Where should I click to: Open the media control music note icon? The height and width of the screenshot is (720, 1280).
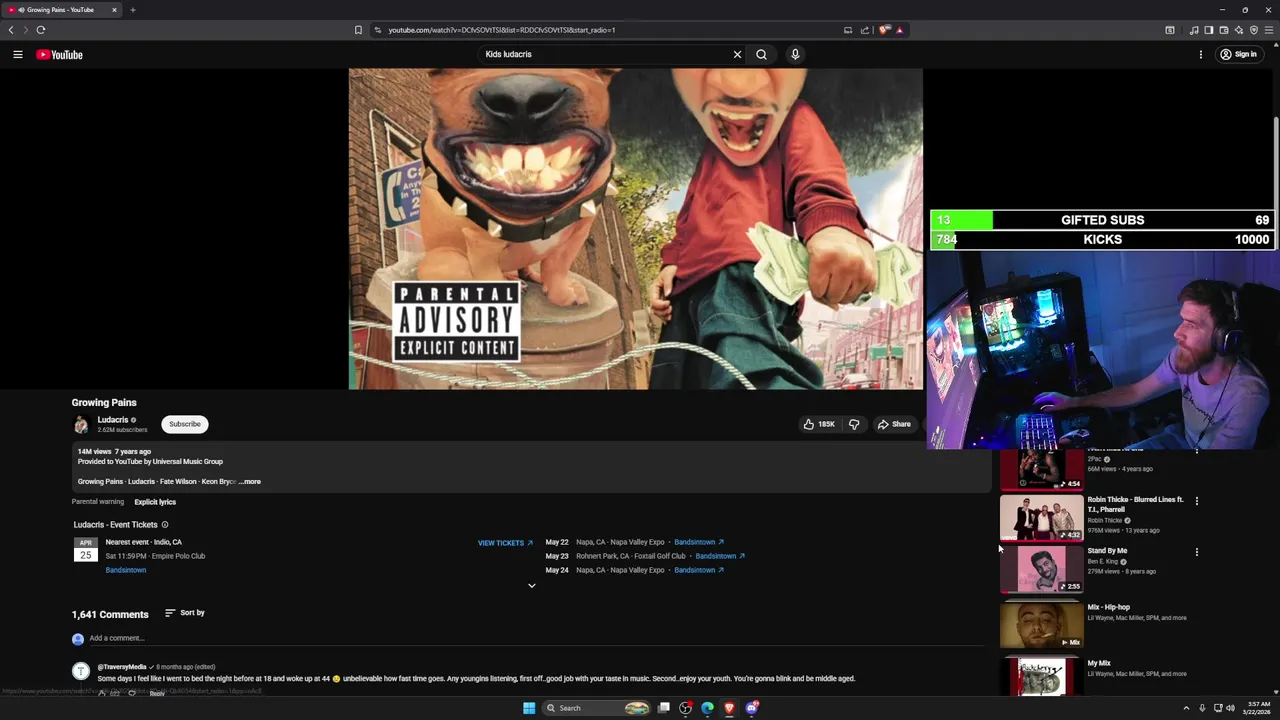tap(1194, 30)
